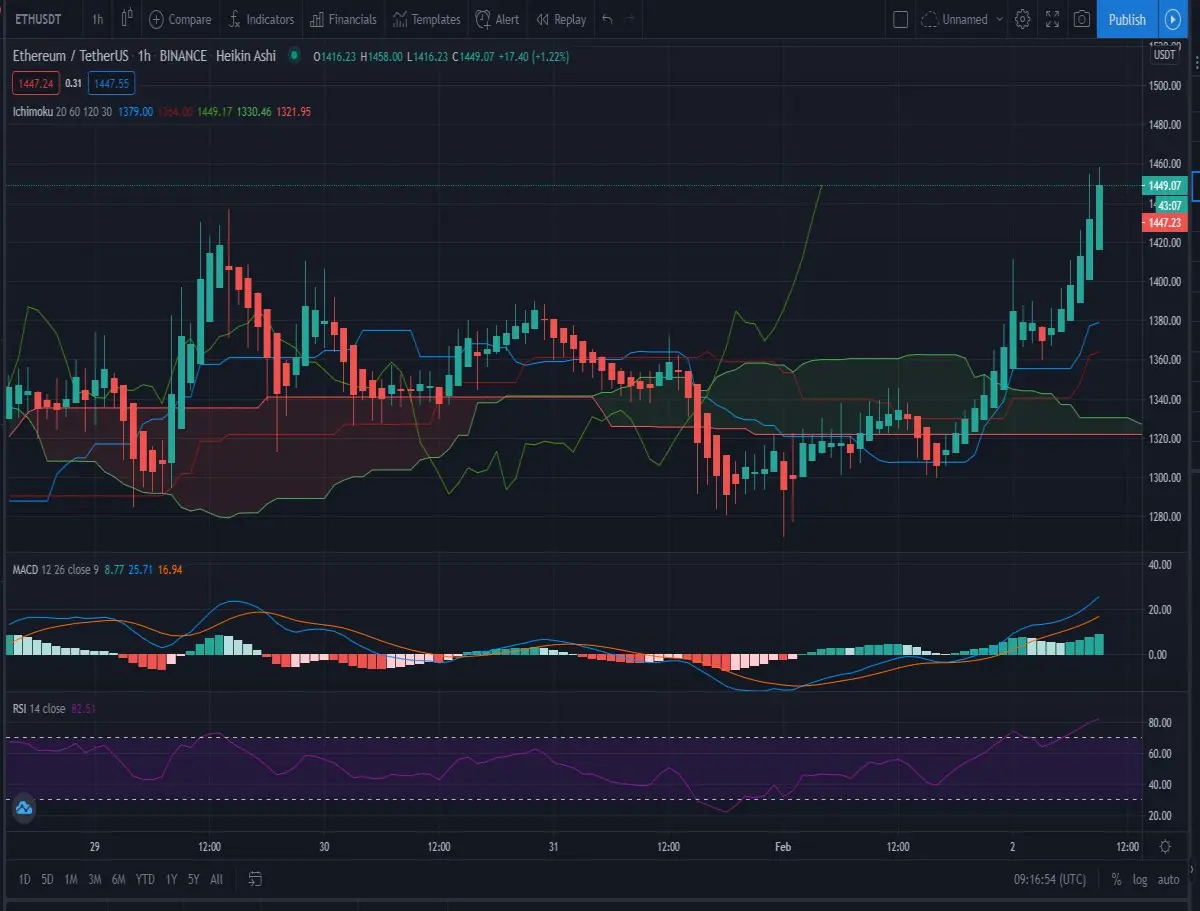Undo the last chart action
Image resolution: width=1200 pixels, height=911 pixels.
click(x=607, y=19)
